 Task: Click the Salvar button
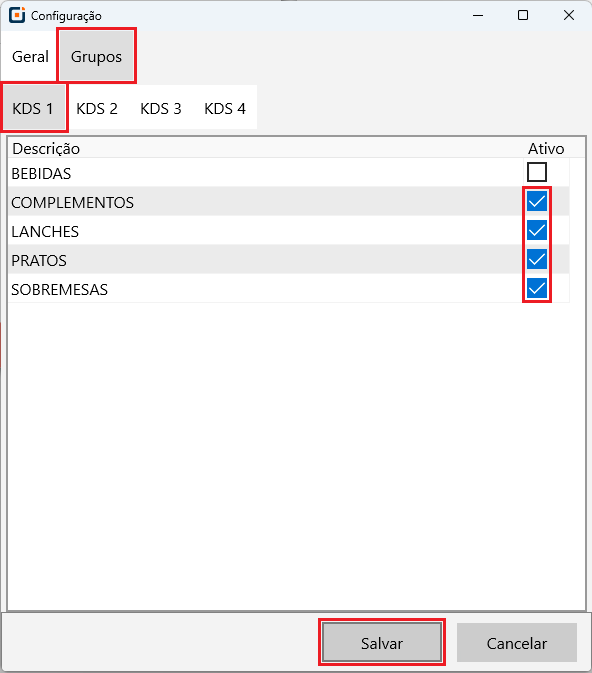382,643
